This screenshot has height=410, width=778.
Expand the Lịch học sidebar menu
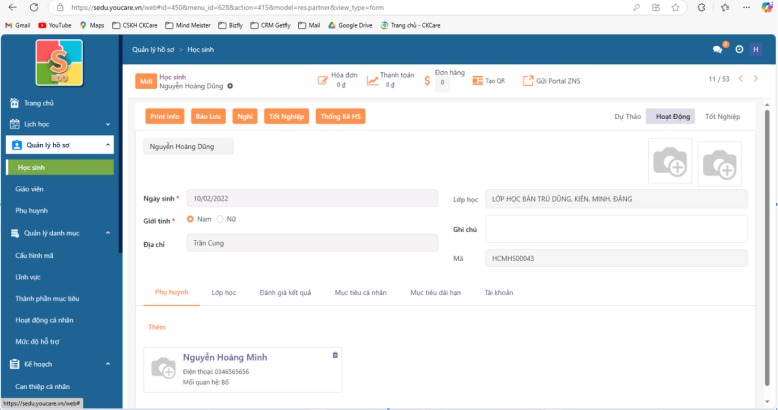point(60,124)
